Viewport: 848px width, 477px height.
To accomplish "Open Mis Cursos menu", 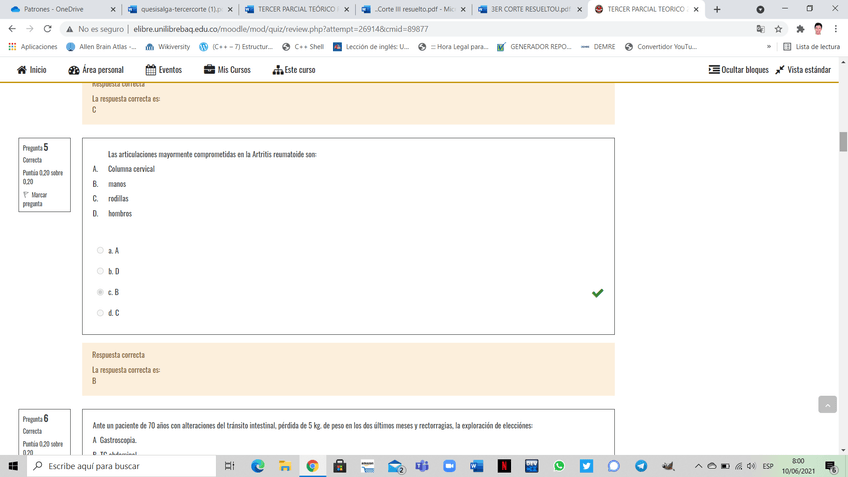I will click(227, 70).
